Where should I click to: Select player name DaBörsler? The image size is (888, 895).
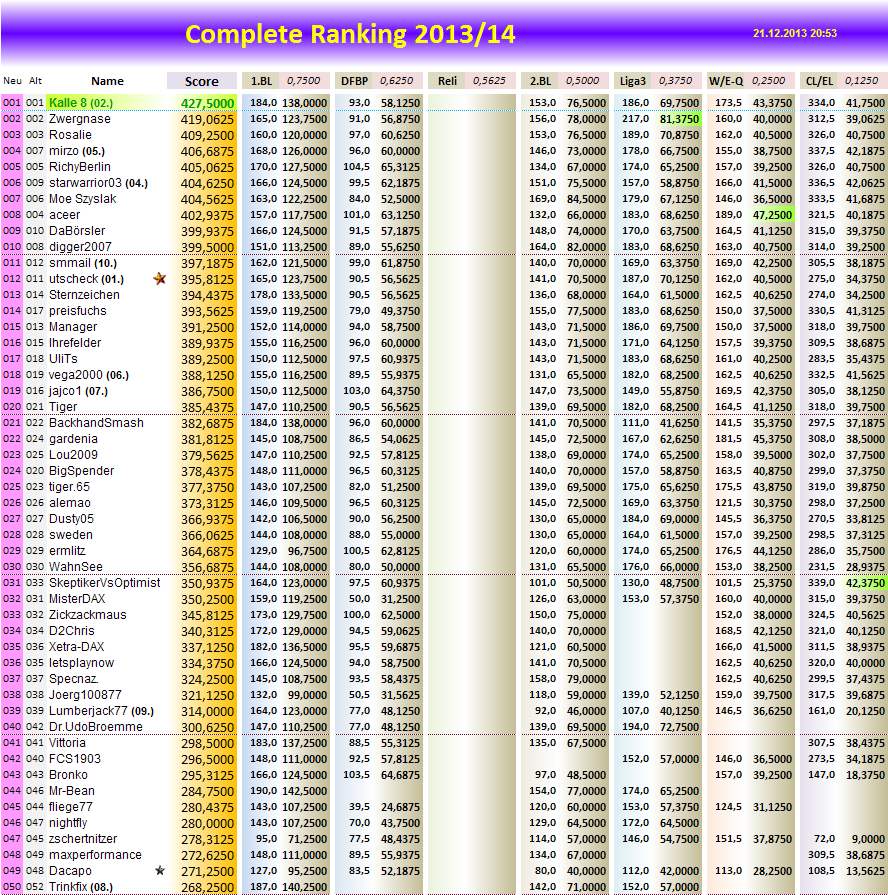tap(77, 231)
